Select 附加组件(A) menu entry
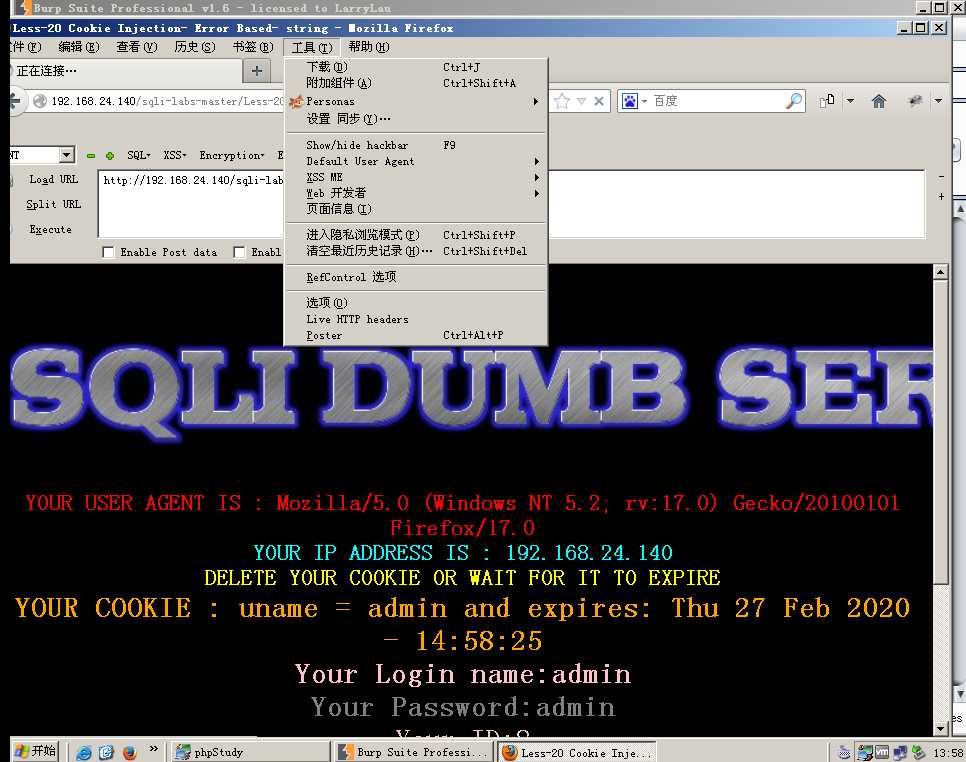 pyautogui.click(x=415, y=83)
